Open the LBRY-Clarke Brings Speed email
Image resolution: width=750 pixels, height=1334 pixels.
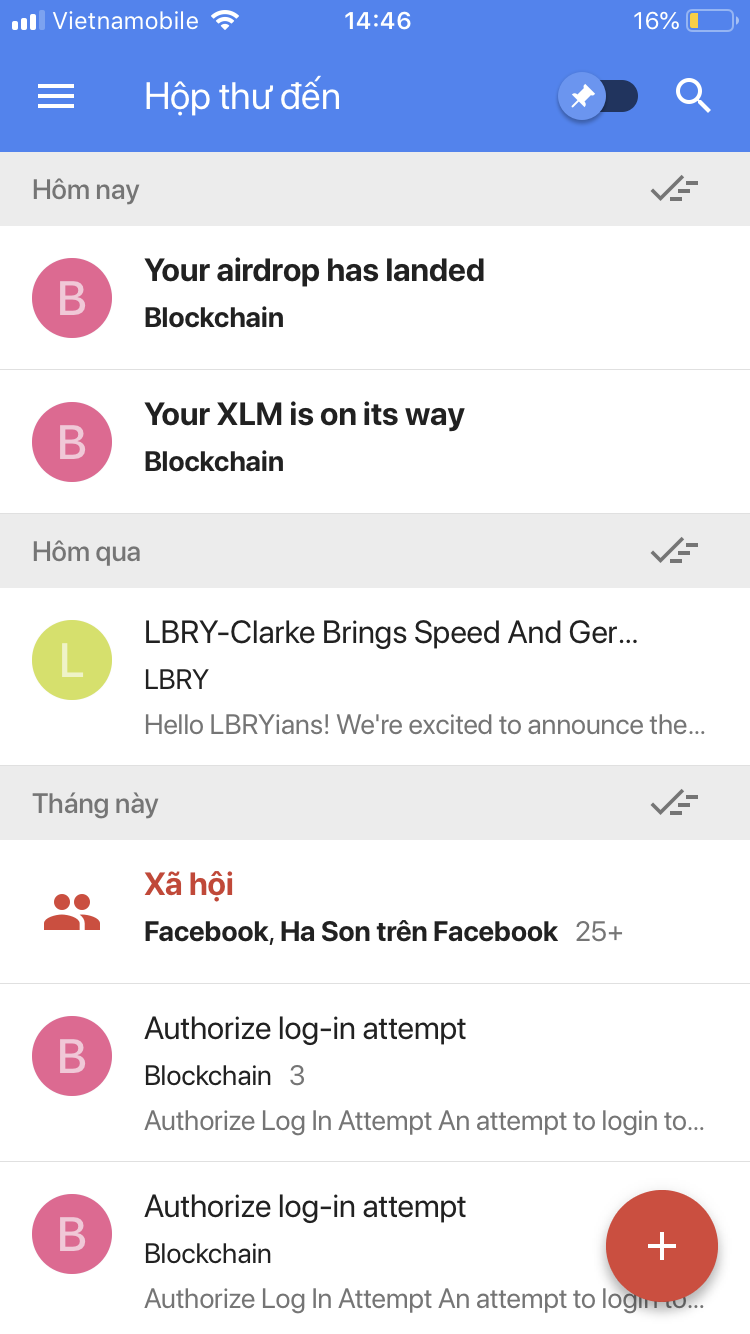[420, 677]
